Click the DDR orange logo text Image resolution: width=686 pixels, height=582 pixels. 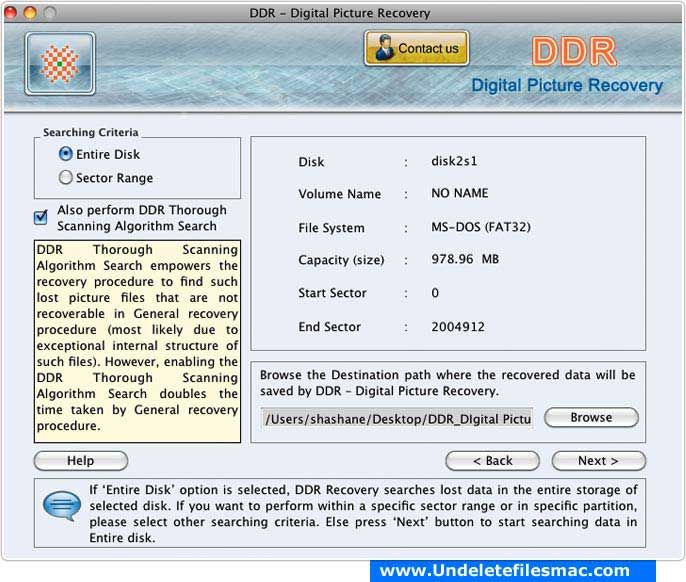point(574,52)
